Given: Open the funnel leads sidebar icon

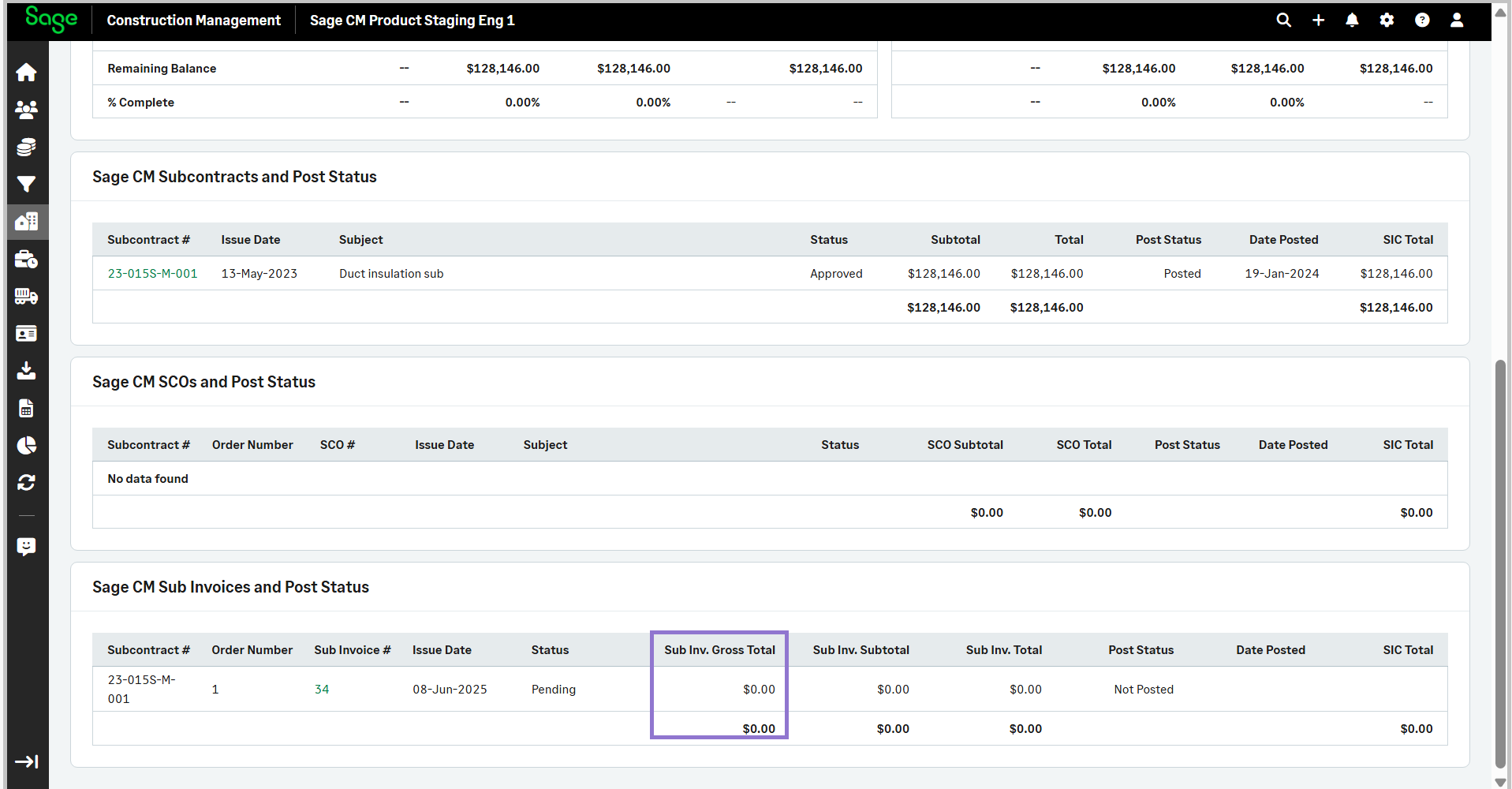Looking at the screenshot, I should pyautogui.click(x=26, y=184).
